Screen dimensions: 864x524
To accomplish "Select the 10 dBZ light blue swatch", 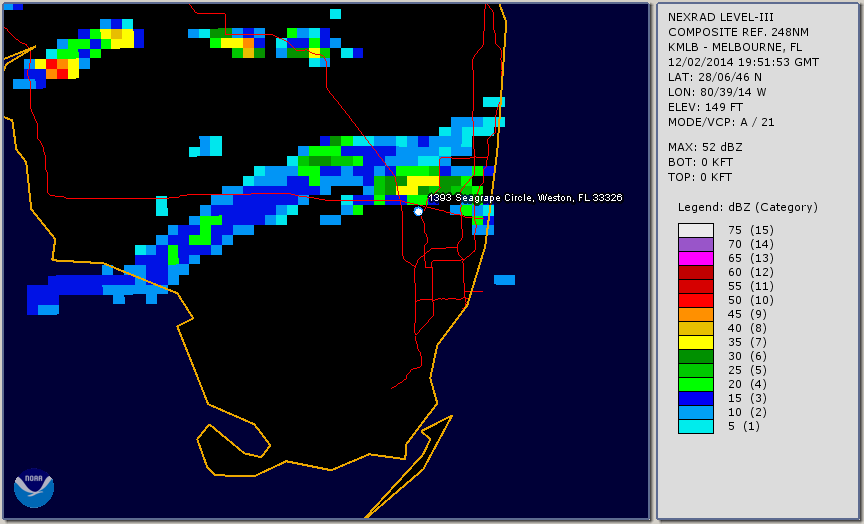I will (696, 413).
